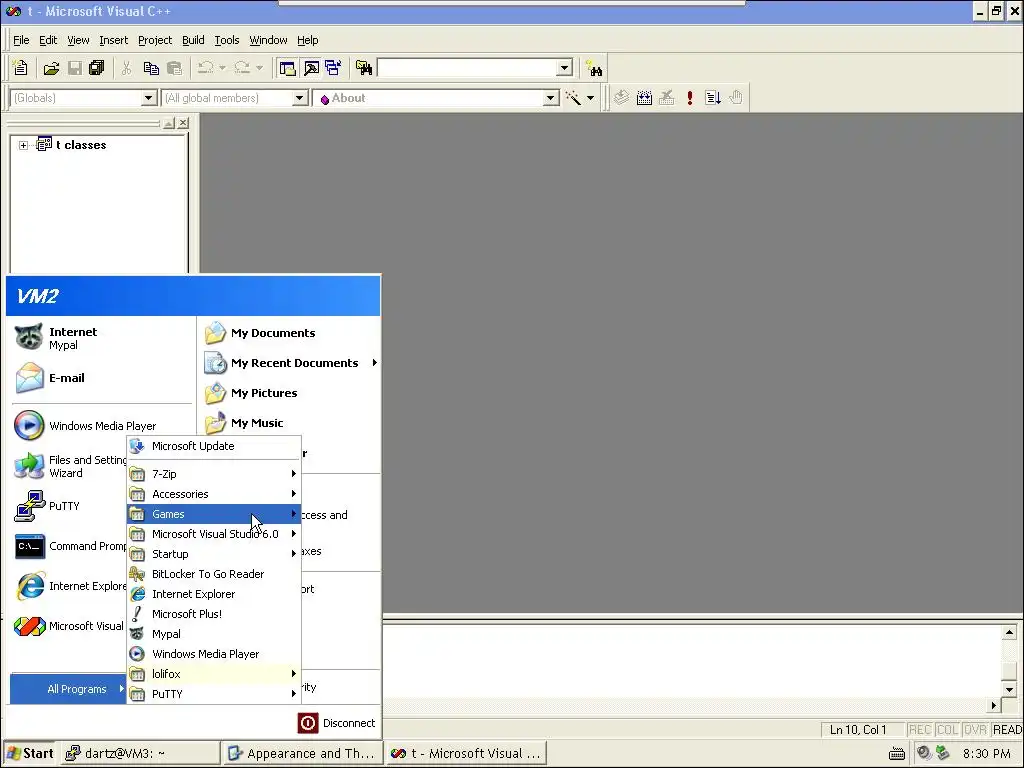Click Ln 10, Col 1 status indicator
Screen dimensions: 1024x768
(858, 729)
